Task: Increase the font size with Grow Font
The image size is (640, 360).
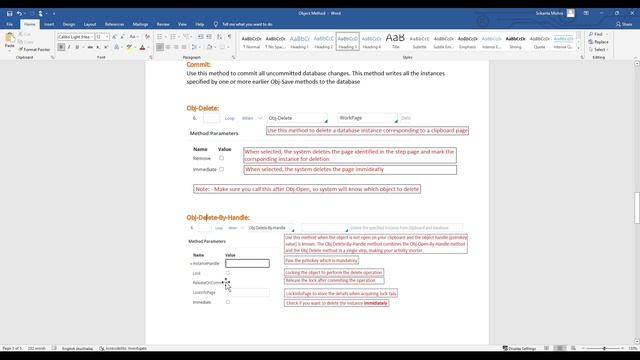Action: click(x=114, y=37)
